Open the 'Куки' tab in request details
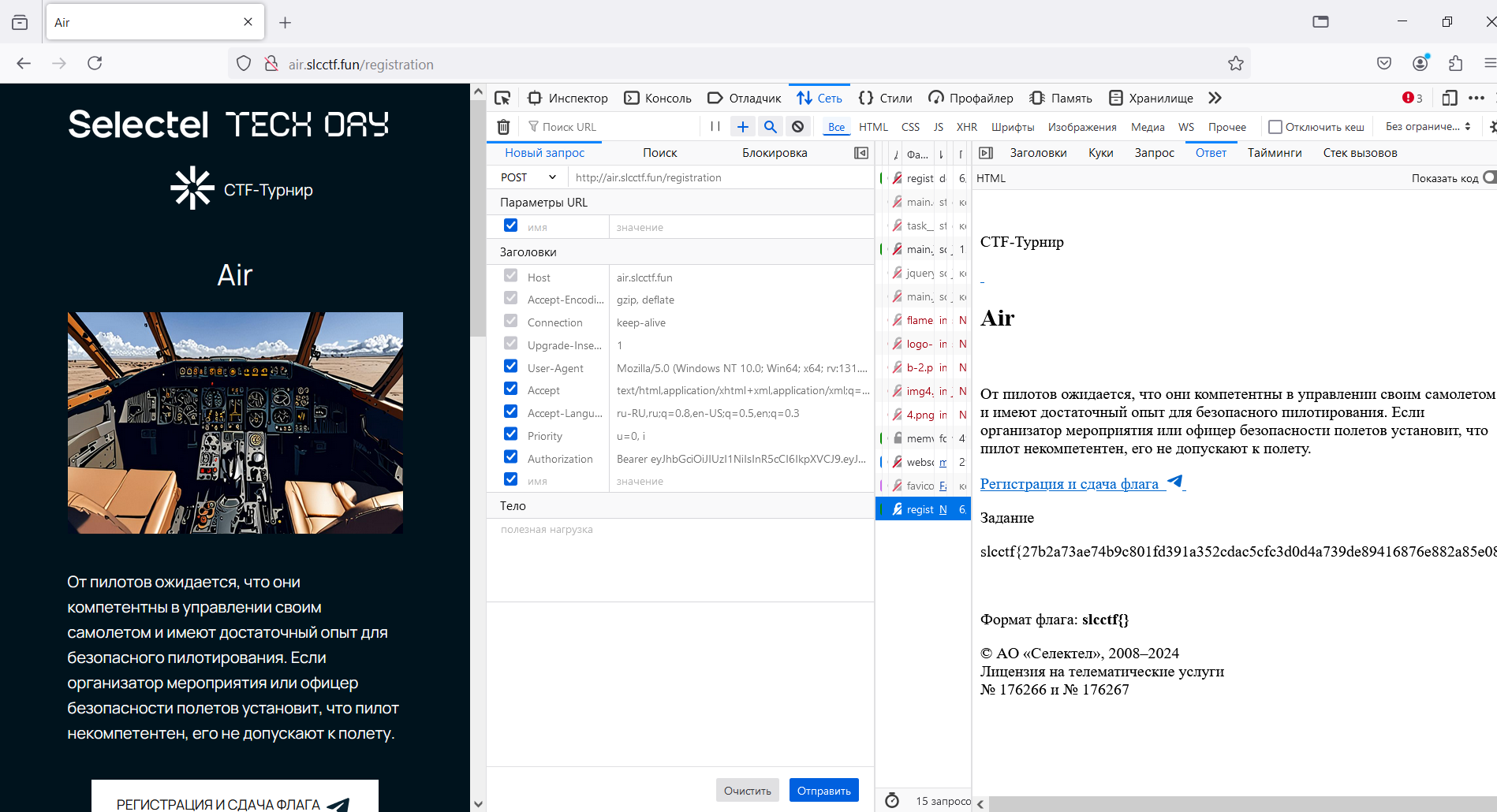1497x812 pixels. click(x=1100, y=153)
